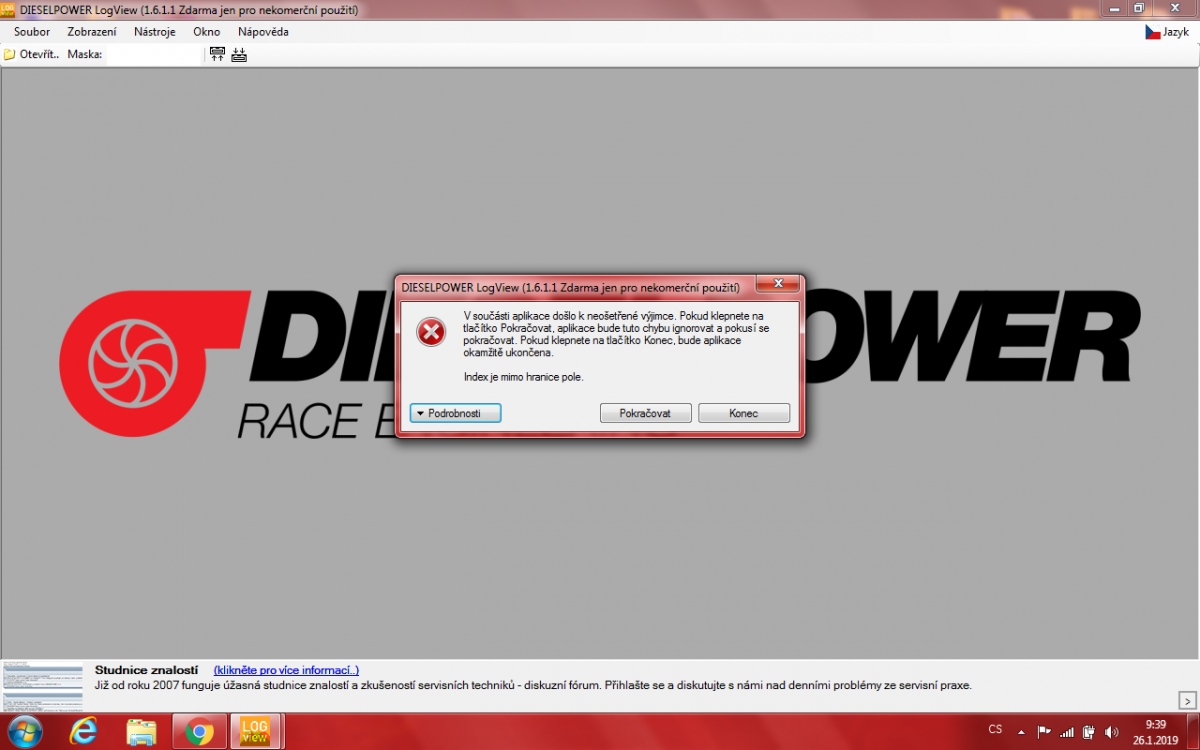This screenshot has width=1200, height=750.
Task: Open the 'klikněte pro více informací' link
Action: tap(286, 670)
